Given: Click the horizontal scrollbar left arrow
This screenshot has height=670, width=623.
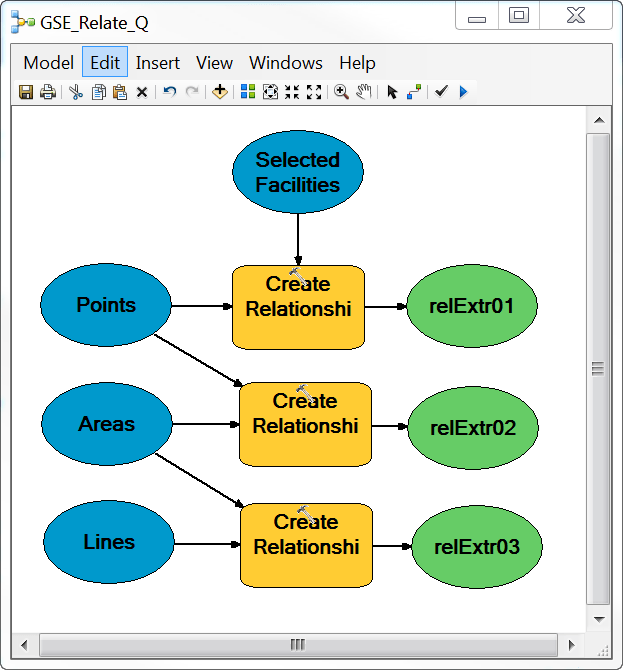Looking at the screenshot, I should coord(24,645).
